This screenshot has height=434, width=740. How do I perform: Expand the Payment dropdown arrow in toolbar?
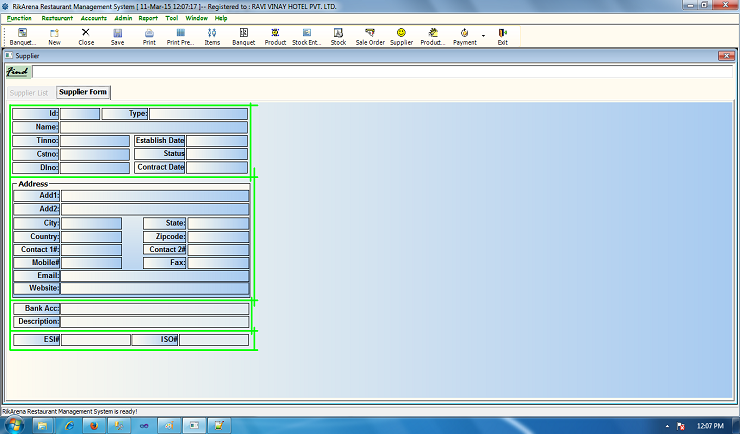[484, 36]
